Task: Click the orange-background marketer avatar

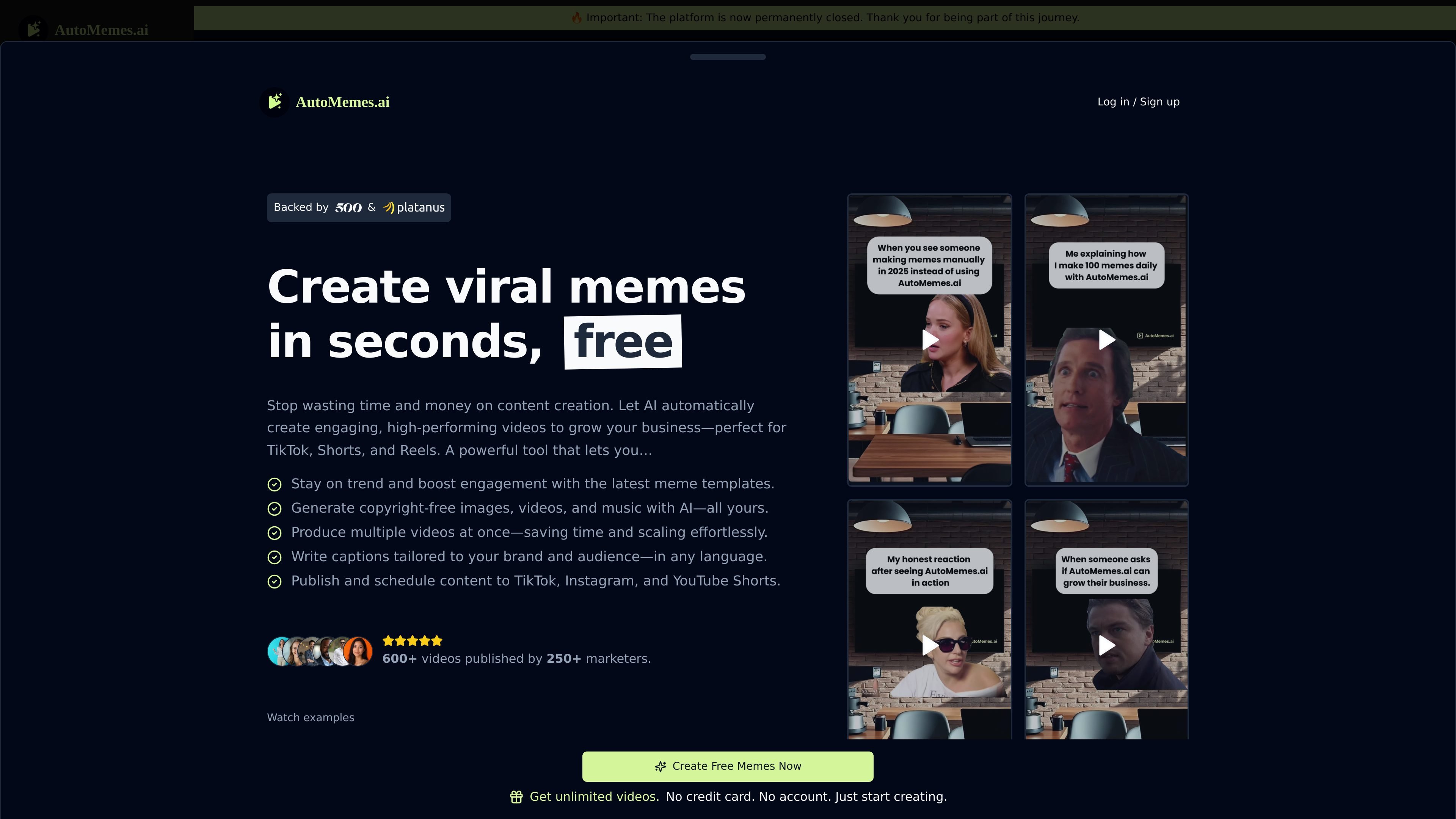Action: tap(358, 651)
